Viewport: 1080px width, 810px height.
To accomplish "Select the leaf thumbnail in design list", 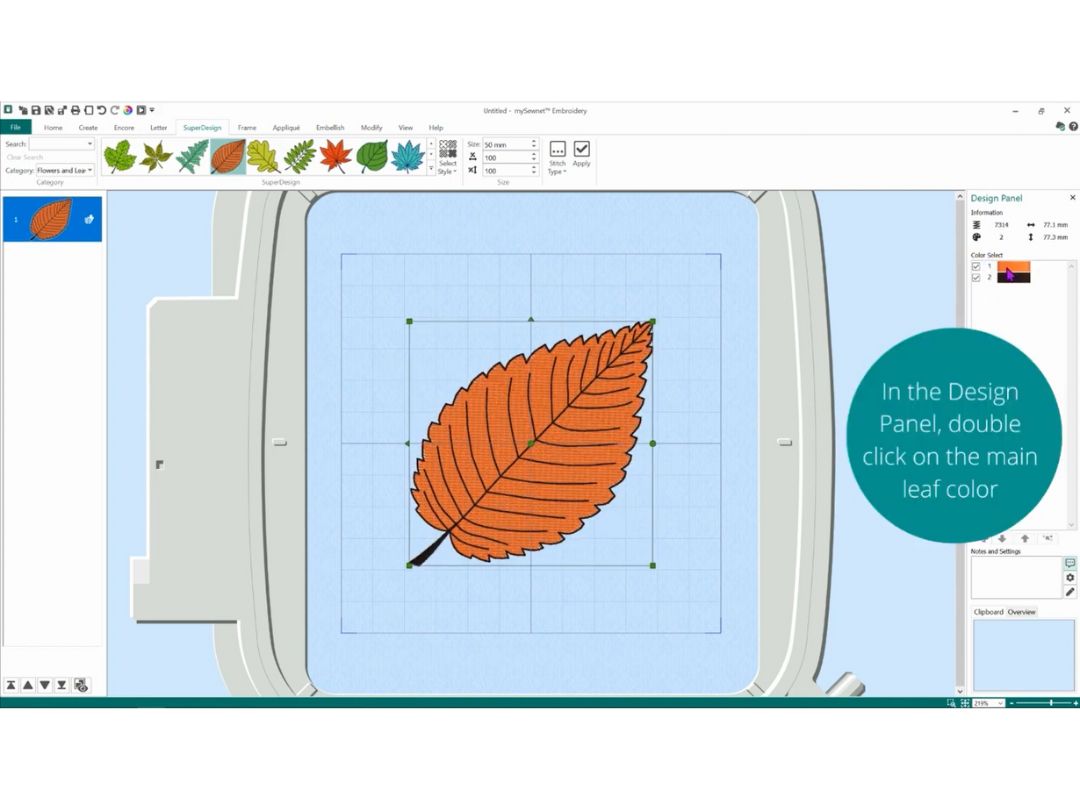I will pos(52,219).
